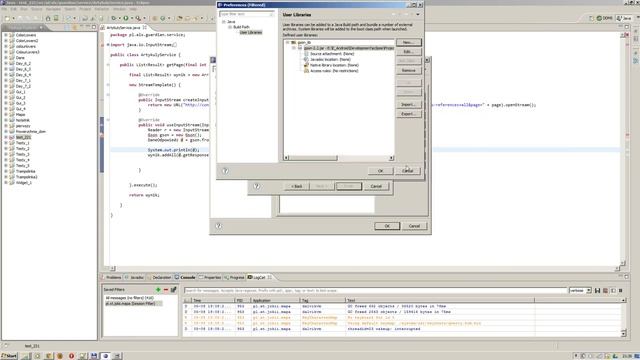This screenshot has width=640, height=360.
Task: Click the Debug bug toolbar icon
Action: pyautogui.click(x=114, y=18)
